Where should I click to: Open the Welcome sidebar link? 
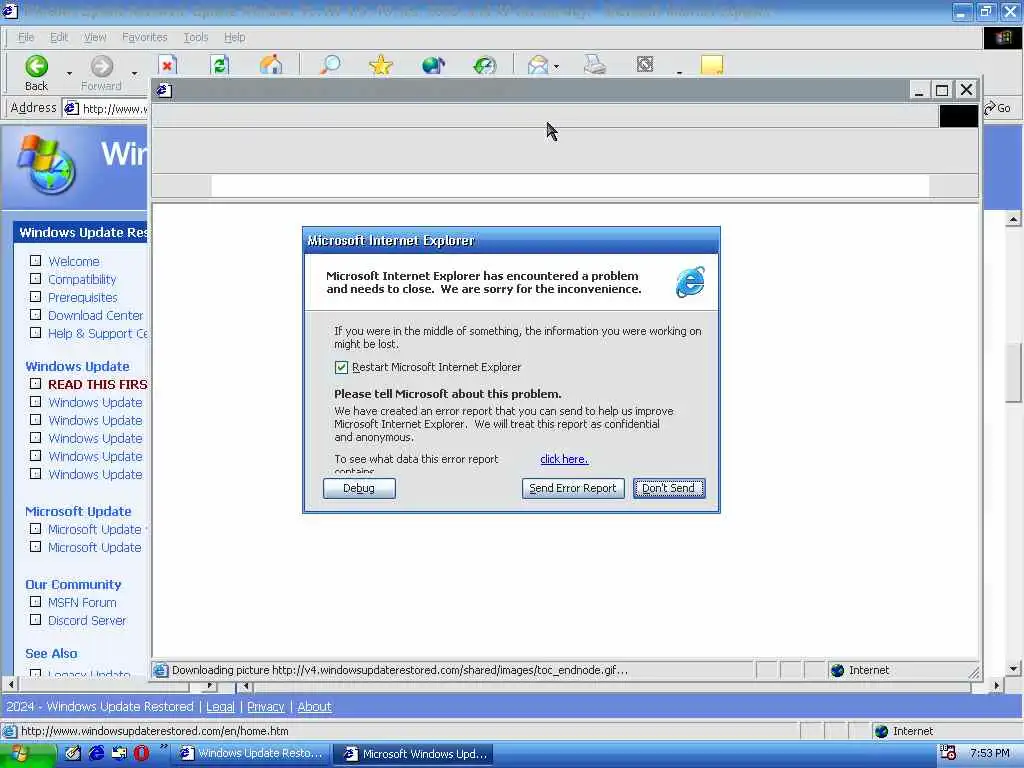(74, 261)
